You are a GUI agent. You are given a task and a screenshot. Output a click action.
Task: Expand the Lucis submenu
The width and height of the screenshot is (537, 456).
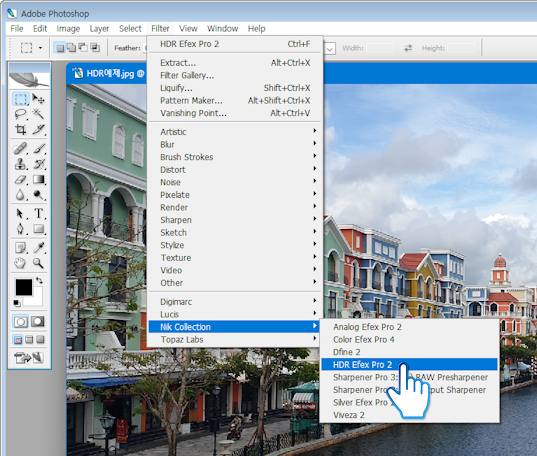tap(235, 314)
